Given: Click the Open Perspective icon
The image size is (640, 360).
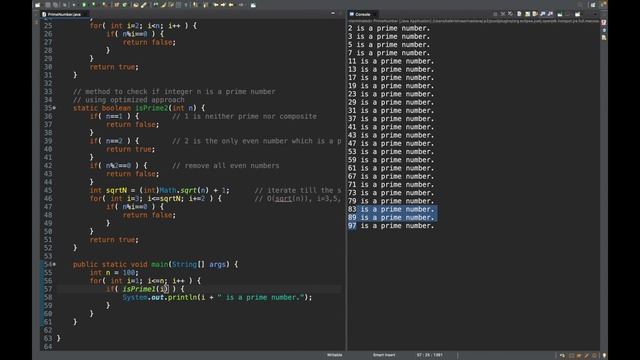Looking at the screenshot, I should click(x=593, y=5).
